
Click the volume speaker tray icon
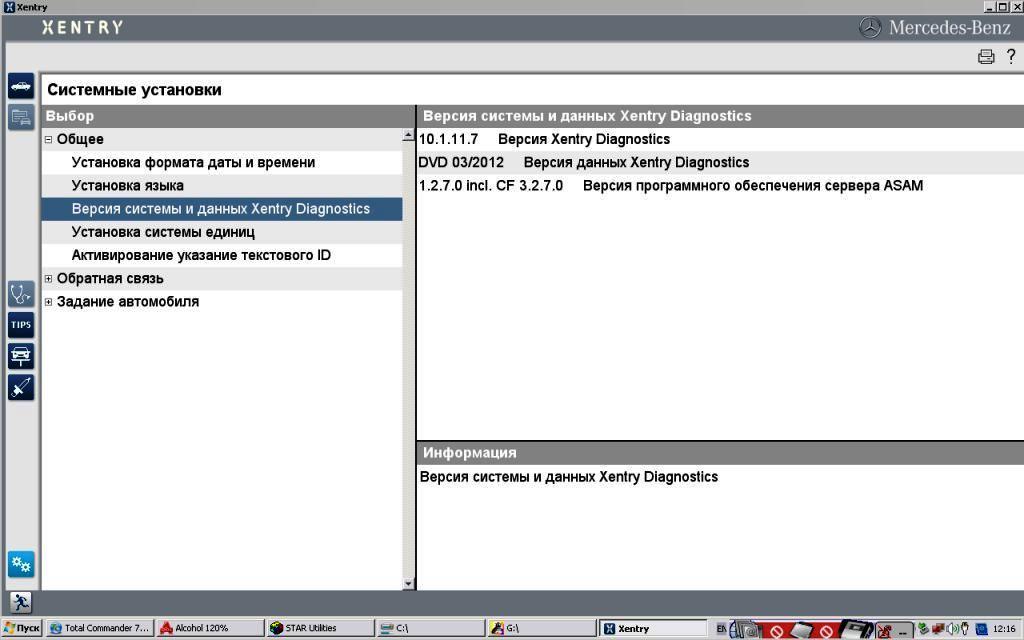coord(951,629)
